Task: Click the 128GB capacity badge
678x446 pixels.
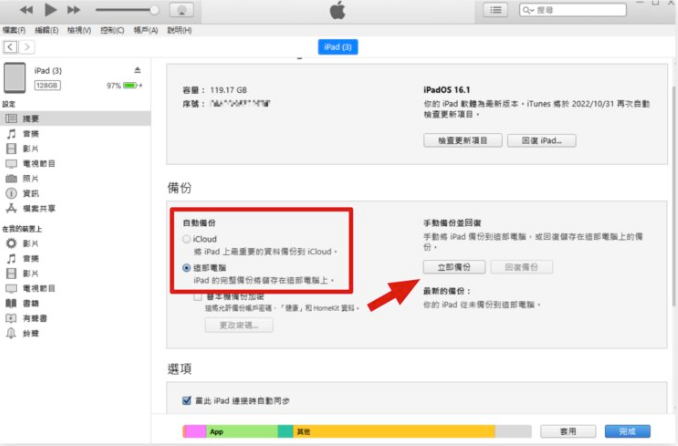Action: click(x=47, y=85)
